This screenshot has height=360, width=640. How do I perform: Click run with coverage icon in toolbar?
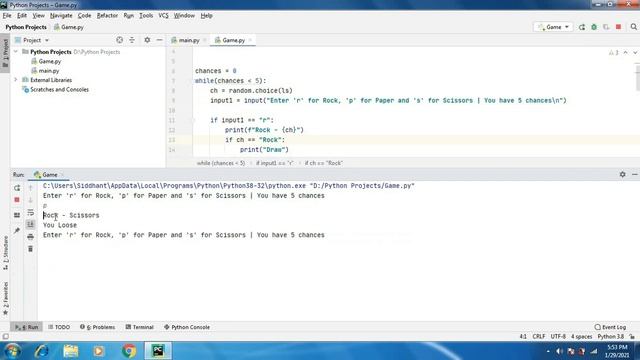pyautogui.click(x=606, y=27)
